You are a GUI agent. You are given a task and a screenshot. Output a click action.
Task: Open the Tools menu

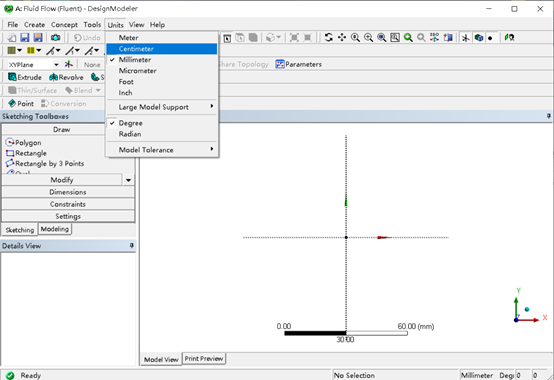click(92, 25)
